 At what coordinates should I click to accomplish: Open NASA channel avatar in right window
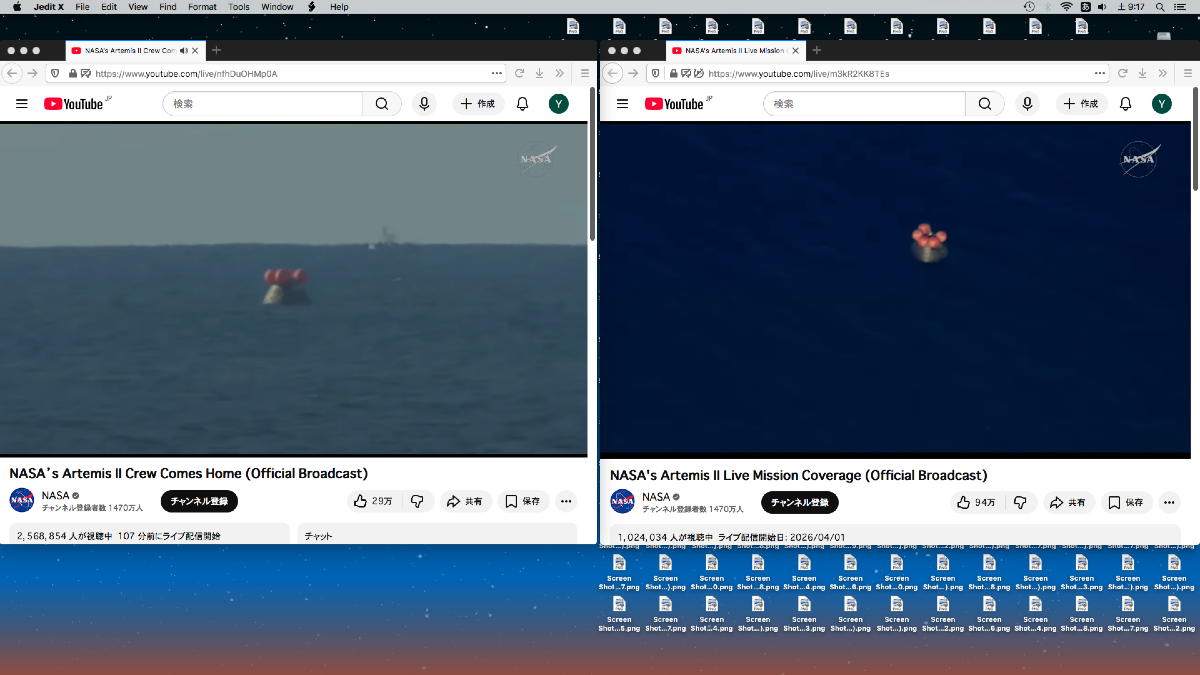point(623,501)
